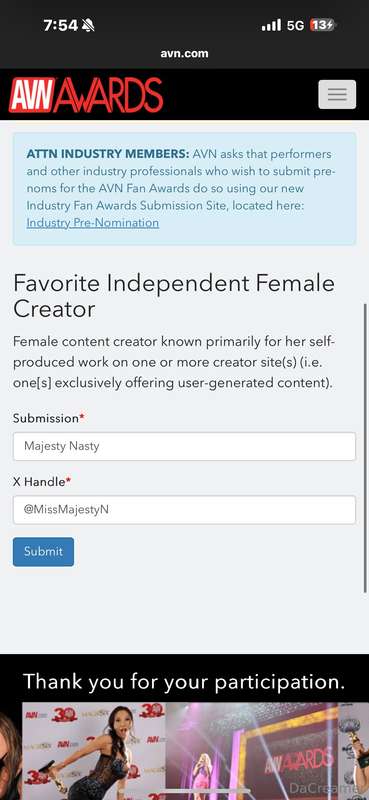Click the page vertical scrollbar
This screenshot has height=800, width=369.
(365, 448)
